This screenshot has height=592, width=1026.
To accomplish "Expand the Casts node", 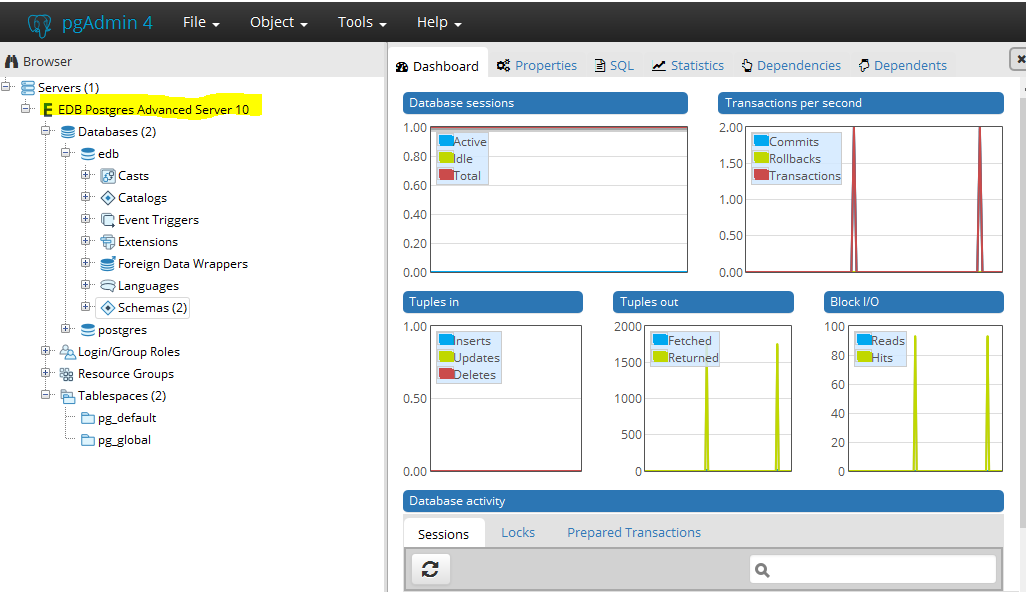I will pyautogui.click(x=85, y=175).
